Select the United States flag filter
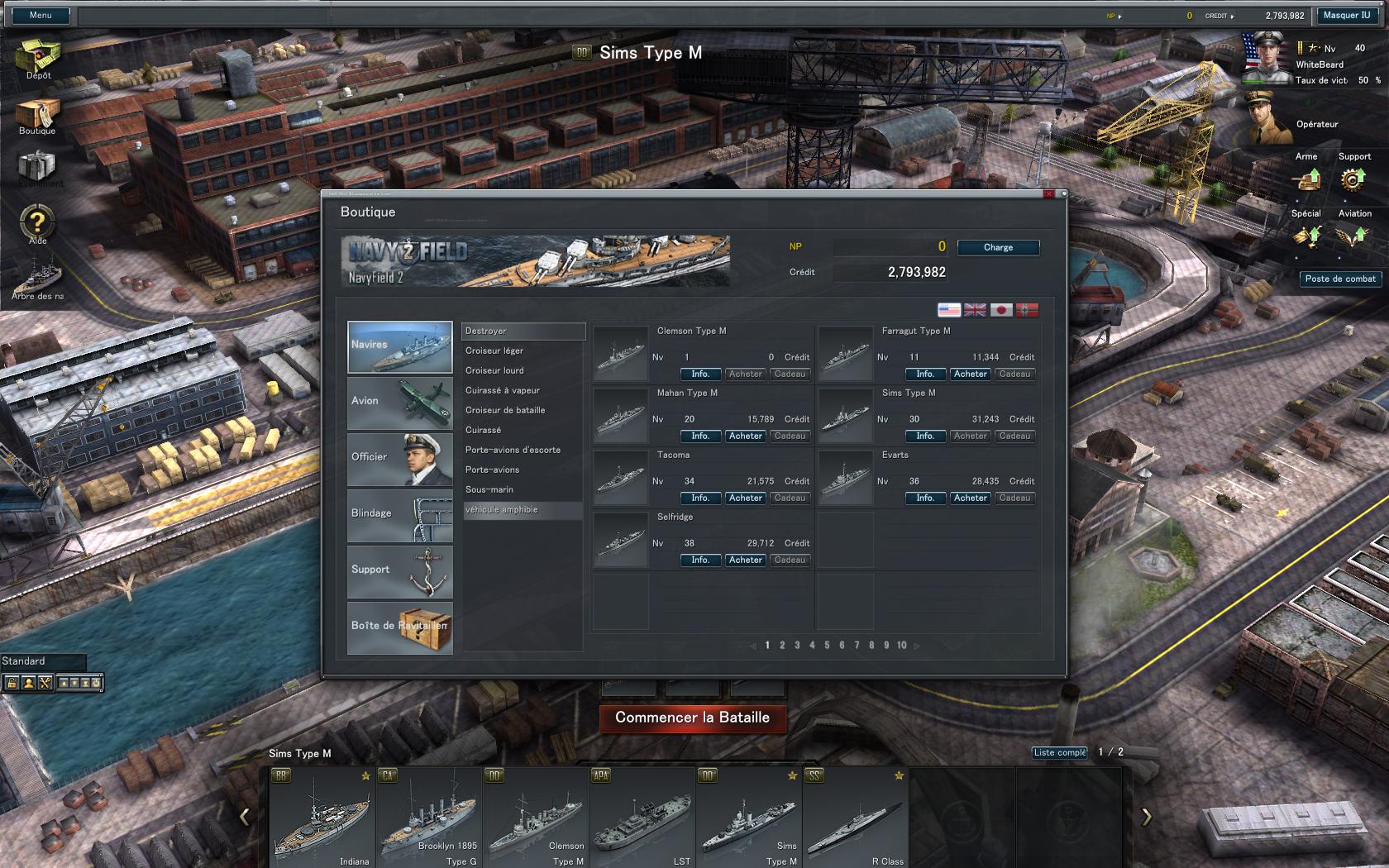 [949, 310]
